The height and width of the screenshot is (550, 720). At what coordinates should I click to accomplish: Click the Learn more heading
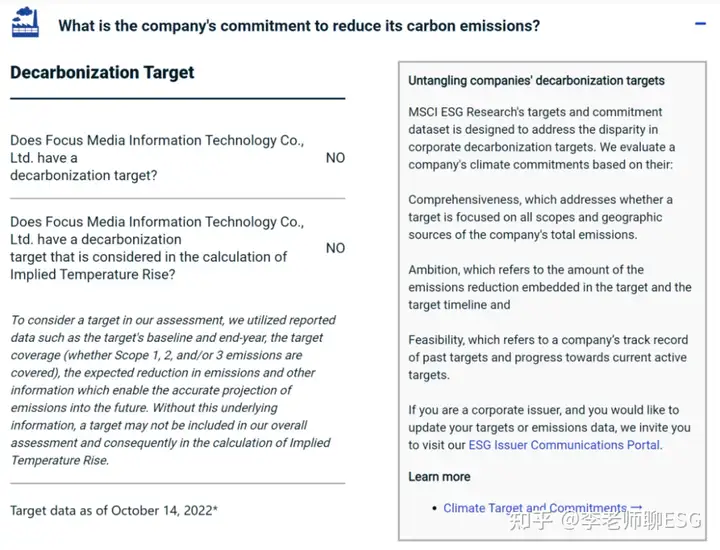439,477
